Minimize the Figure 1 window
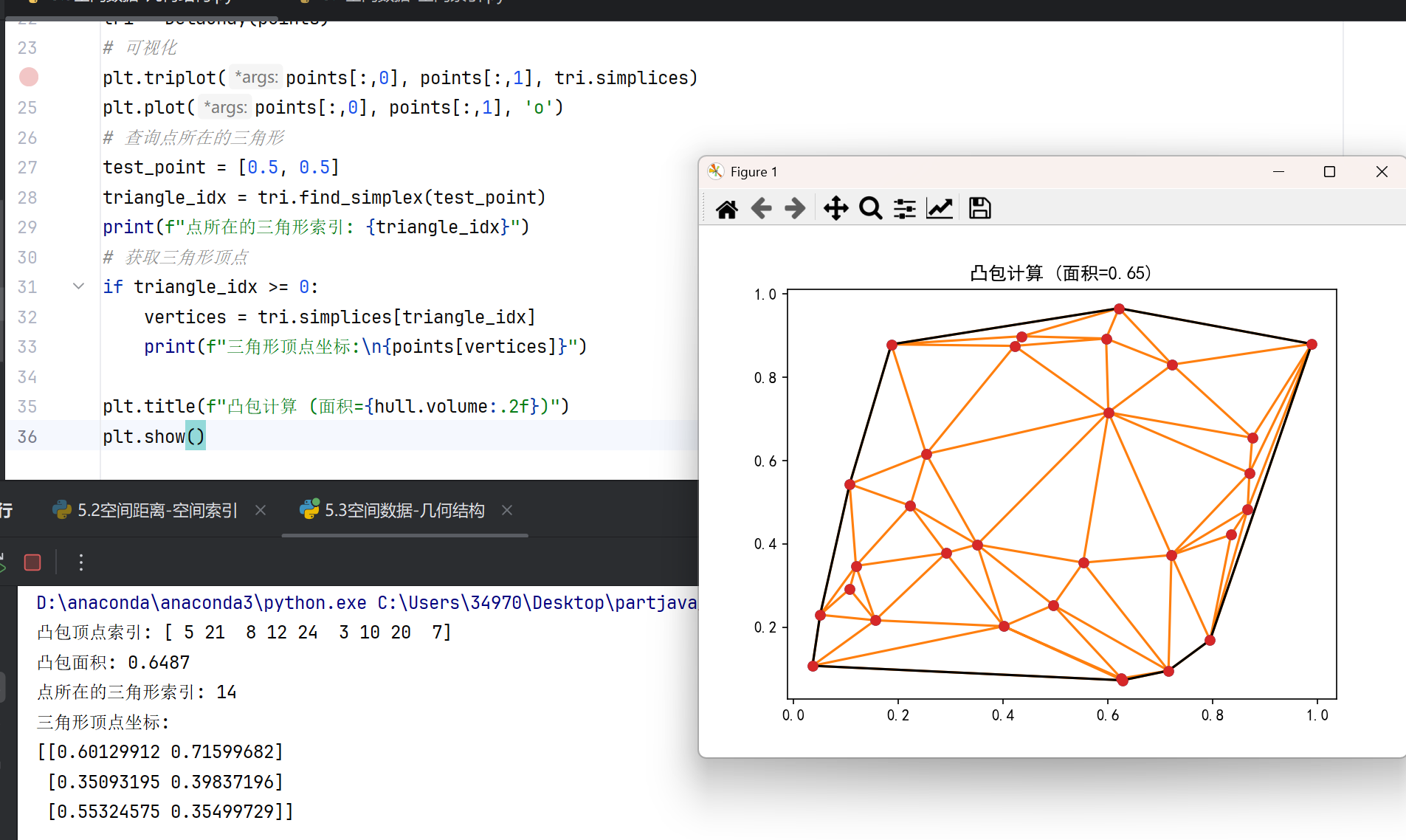 [1279, 172]
